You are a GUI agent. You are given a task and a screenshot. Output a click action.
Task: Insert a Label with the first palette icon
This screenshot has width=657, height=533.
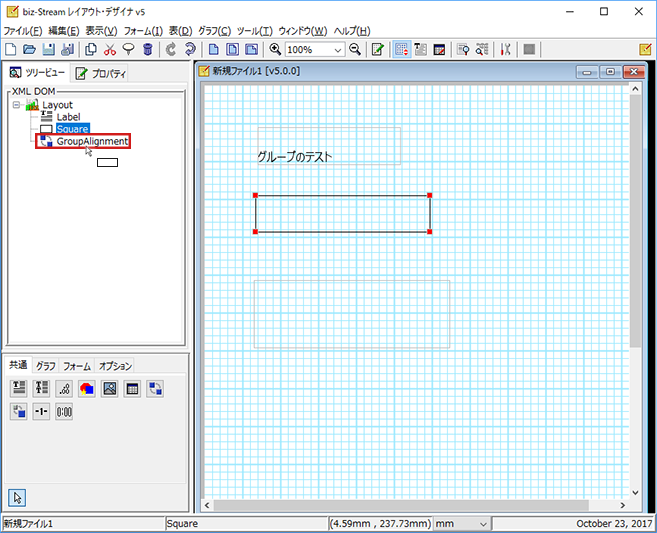(x=18, y=388)
